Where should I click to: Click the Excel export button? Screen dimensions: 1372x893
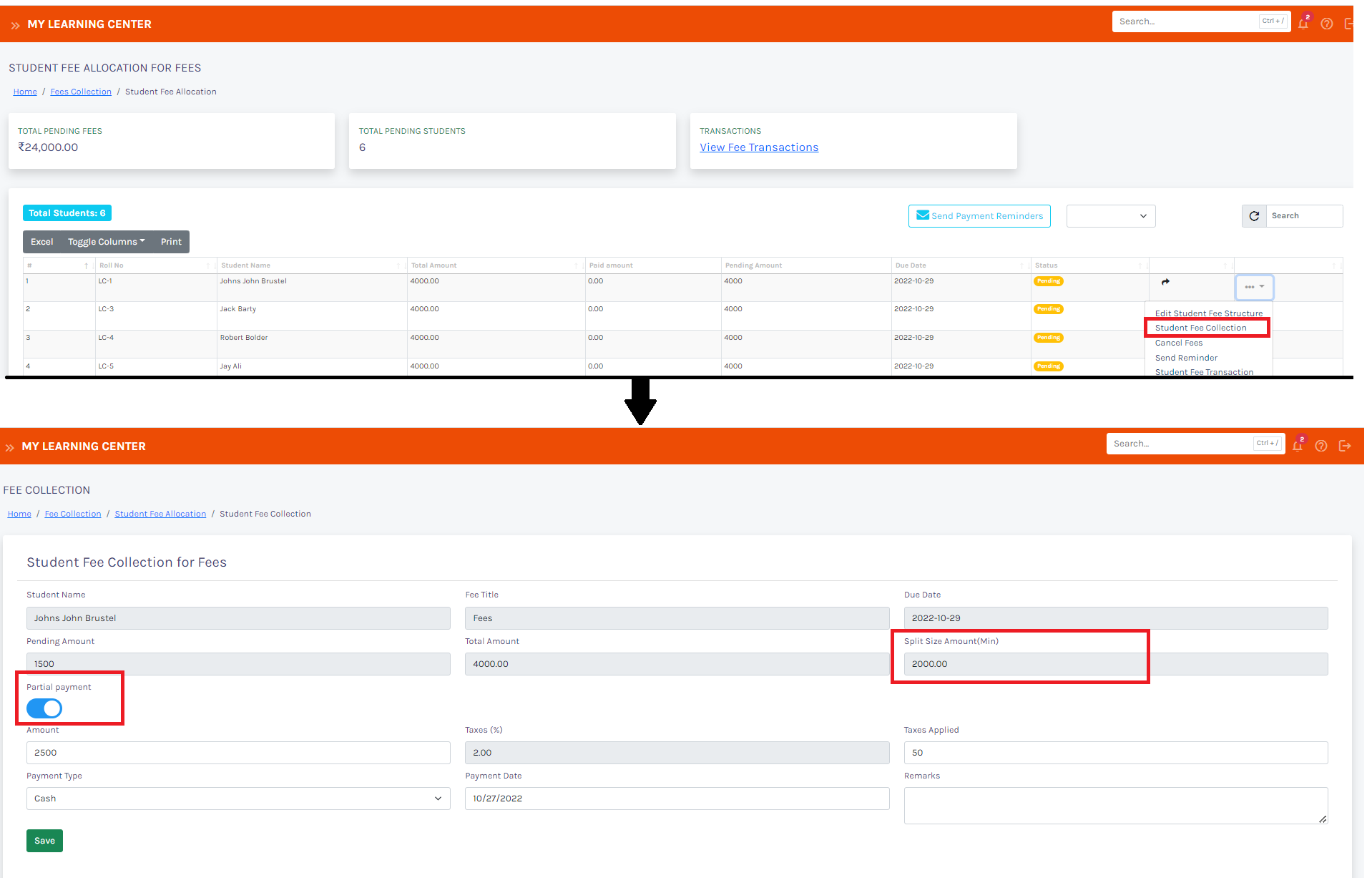(x=41, y=242)
